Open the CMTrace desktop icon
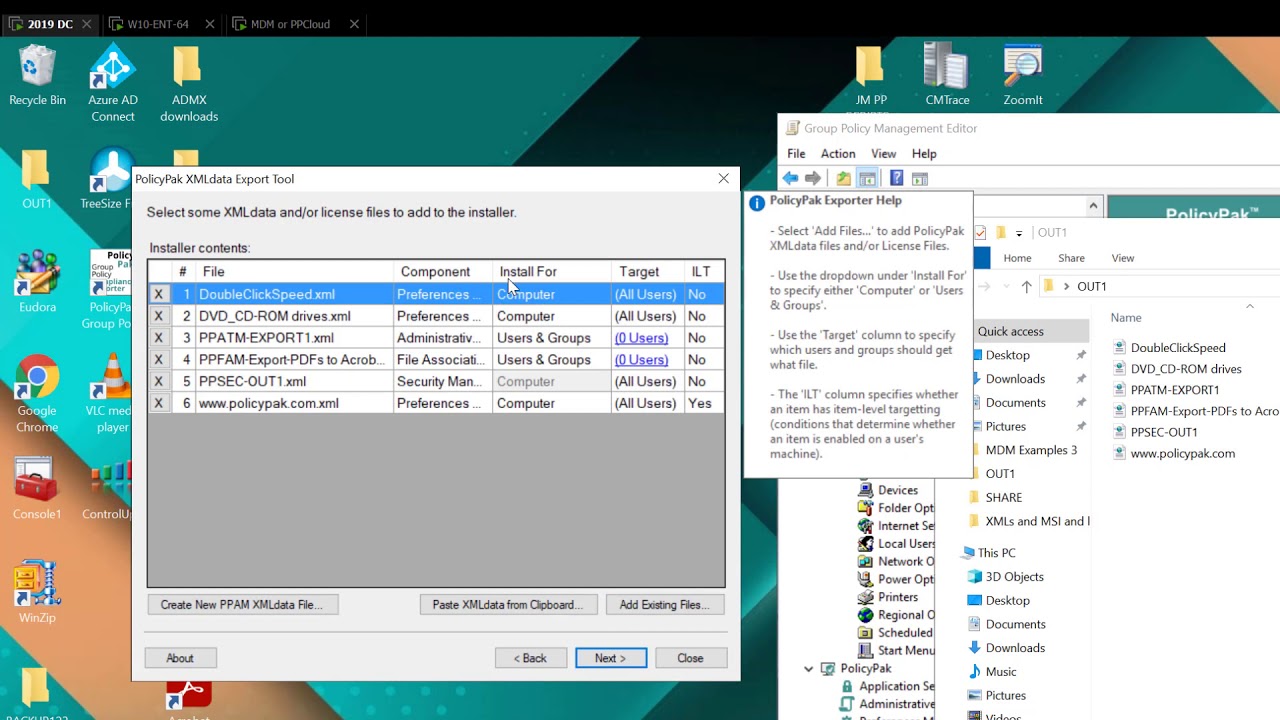 click(947, 76)
